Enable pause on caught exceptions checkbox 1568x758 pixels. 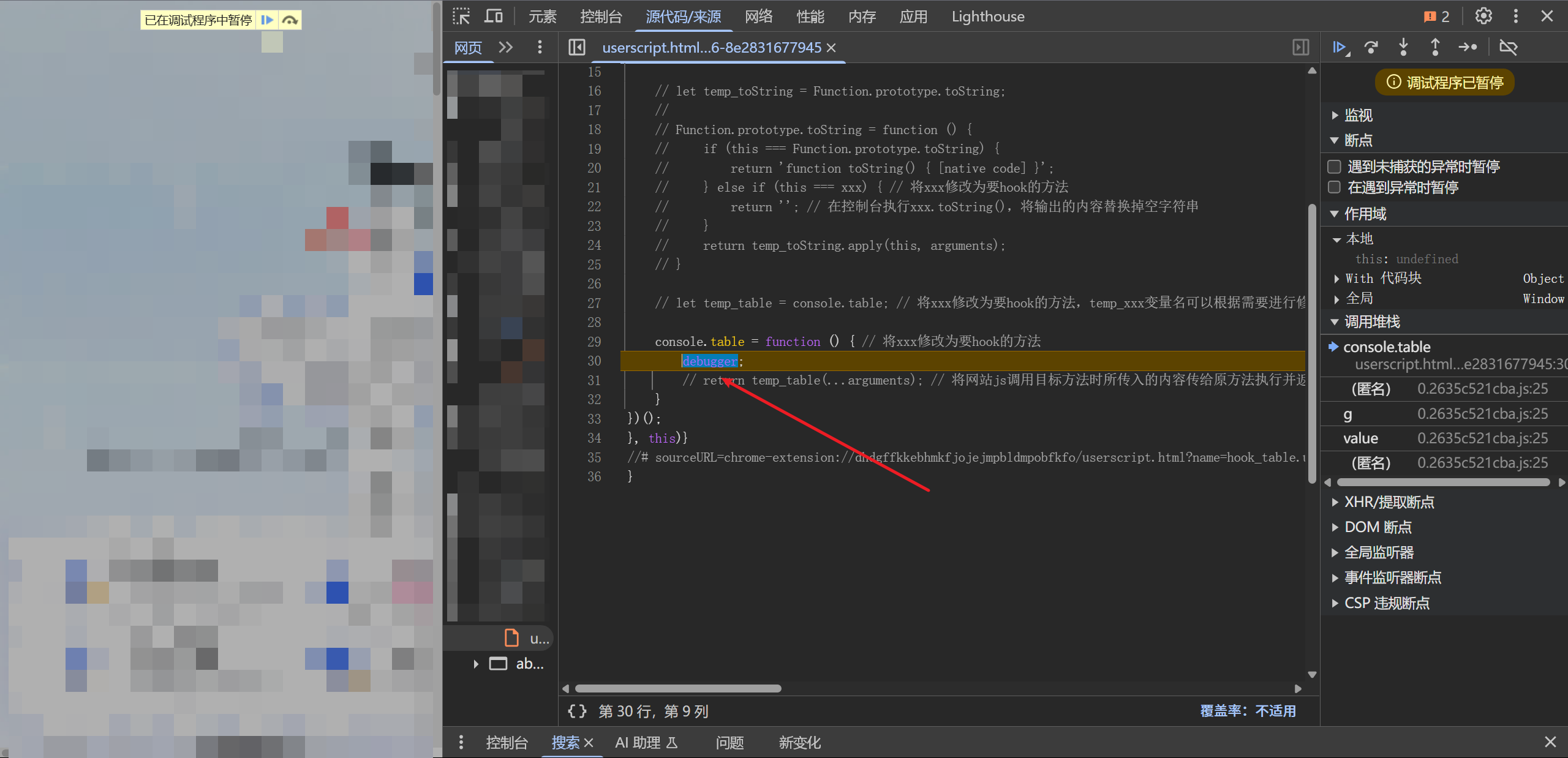(1334, 187)
